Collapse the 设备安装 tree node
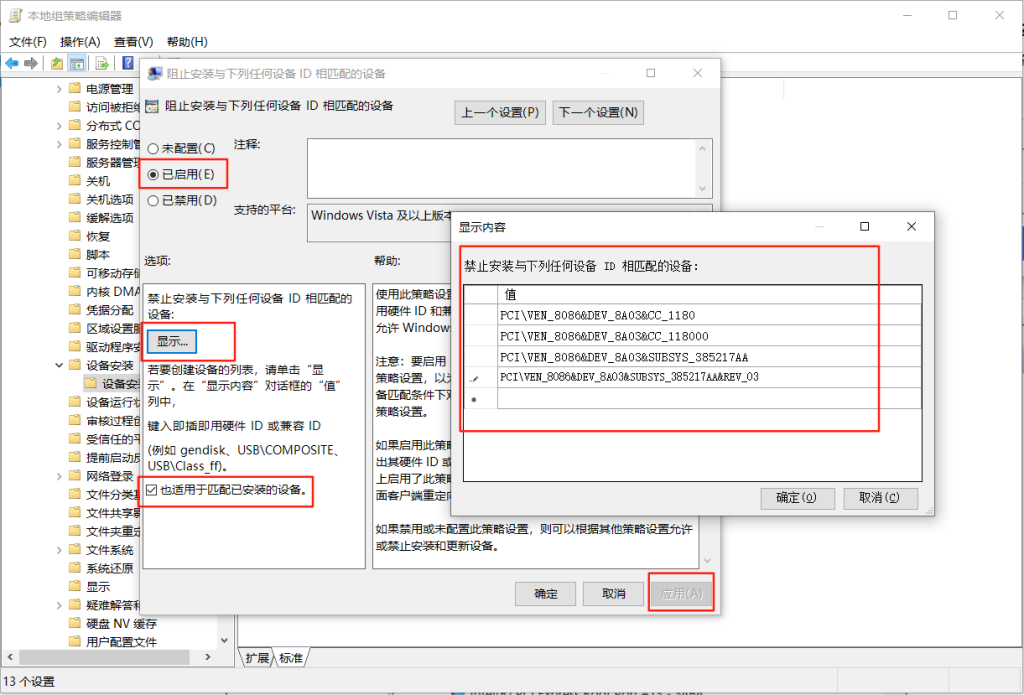The image size is (1024, 695). tap(59, 365)
